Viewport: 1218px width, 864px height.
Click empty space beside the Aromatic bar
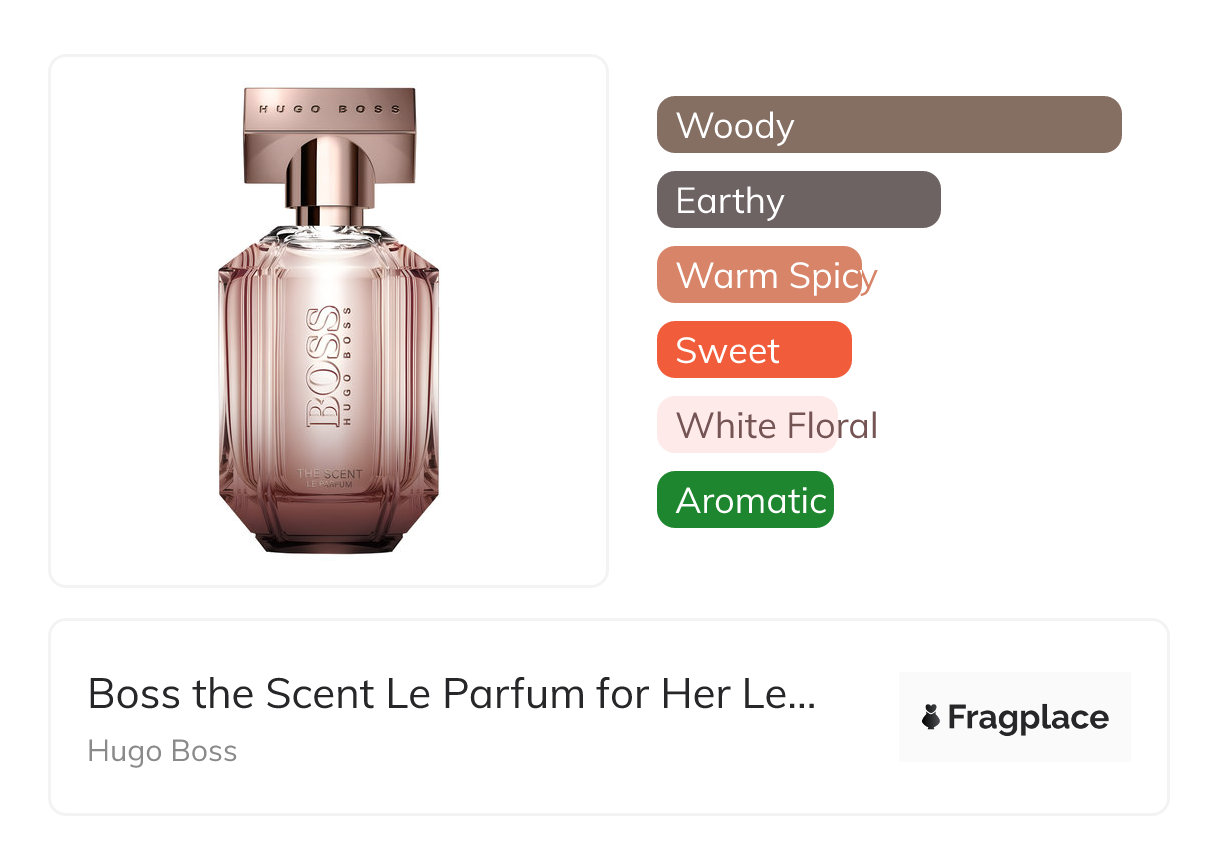tap(1000, 500)
